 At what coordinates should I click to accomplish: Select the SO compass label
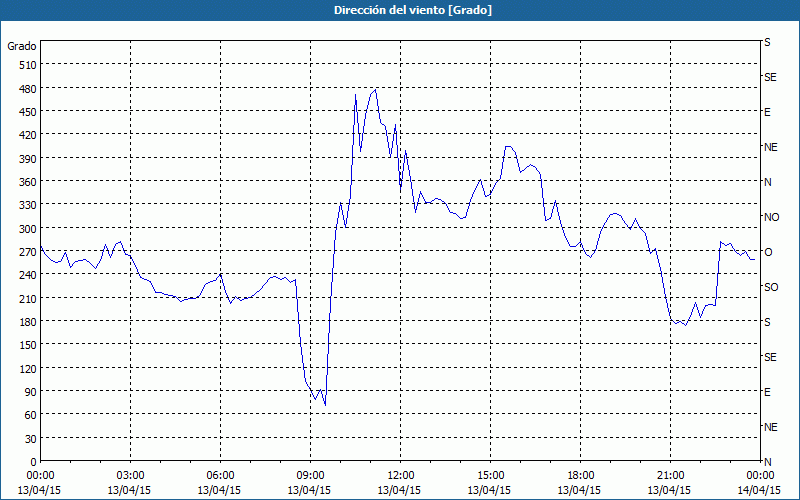(x=771, y=287)
